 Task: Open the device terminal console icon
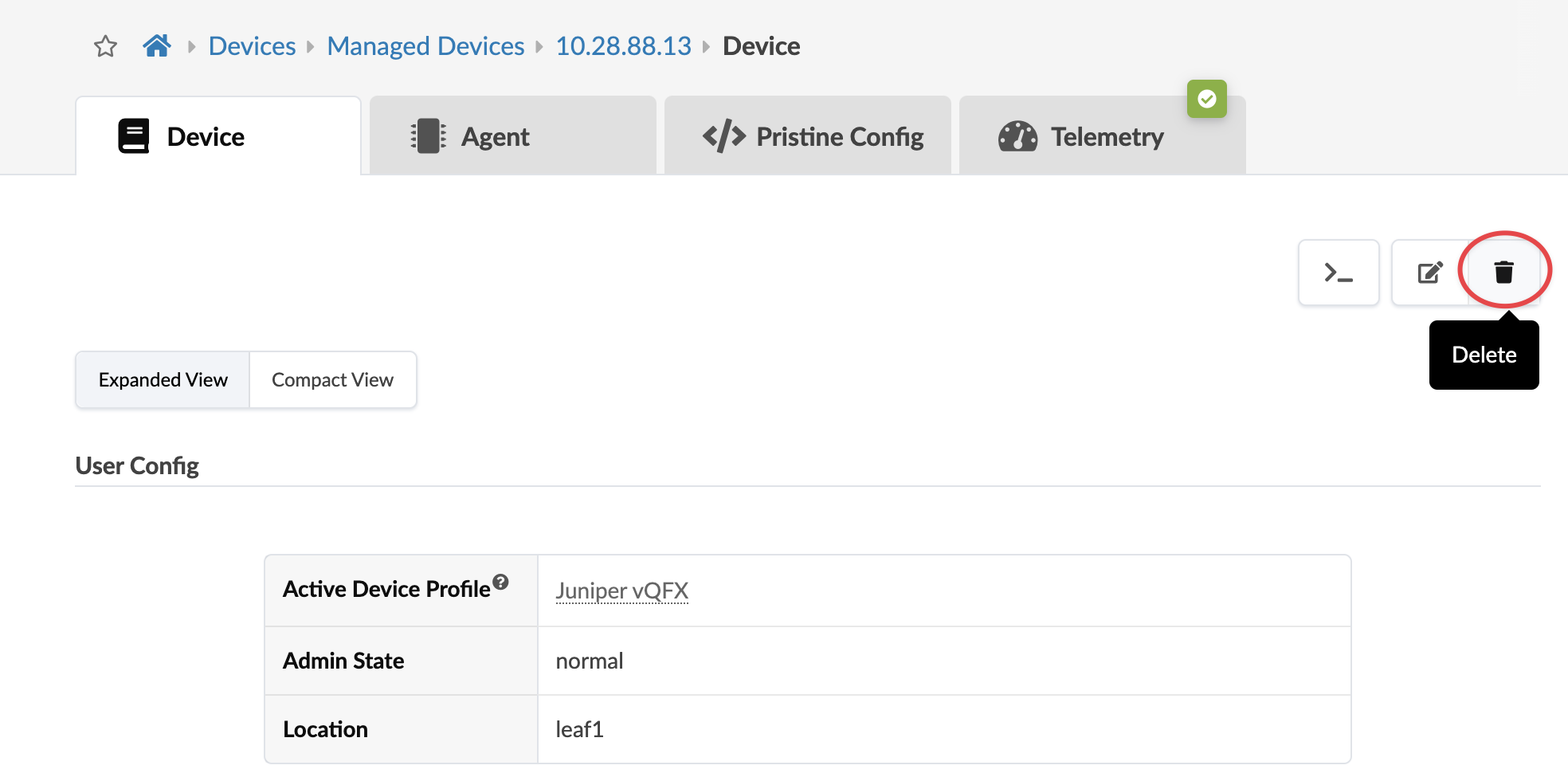[x=1338, y=273]
